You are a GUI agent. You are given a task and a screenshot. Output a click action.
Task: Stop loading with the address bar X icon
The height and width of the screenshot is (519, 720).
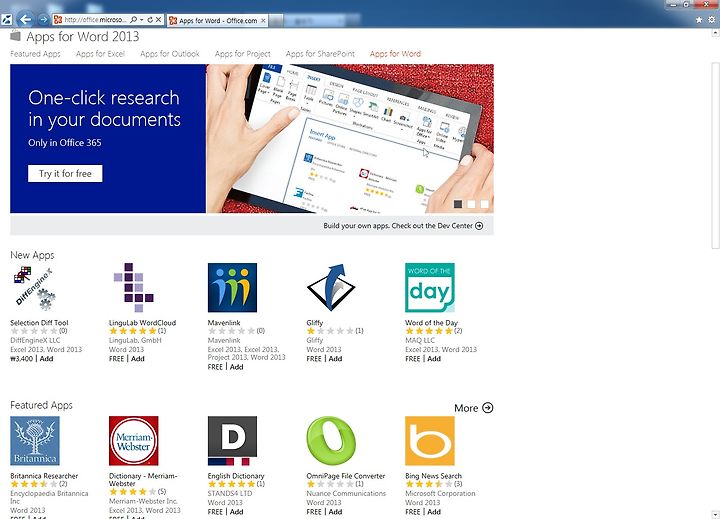pyautogui.click(x=158, y=20)
